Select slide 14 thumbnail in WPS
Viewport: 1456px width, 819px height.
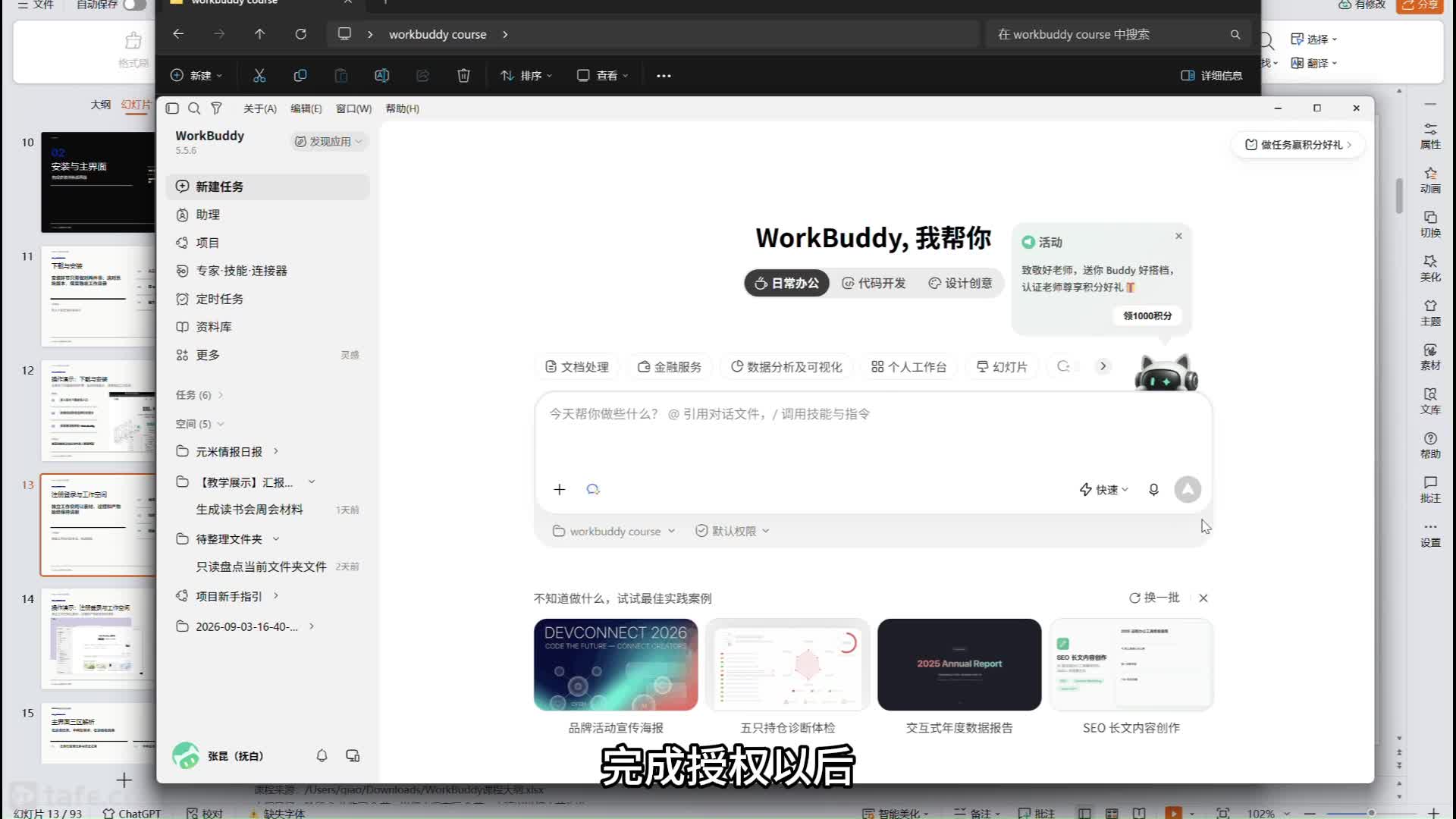tap(99, 638)
